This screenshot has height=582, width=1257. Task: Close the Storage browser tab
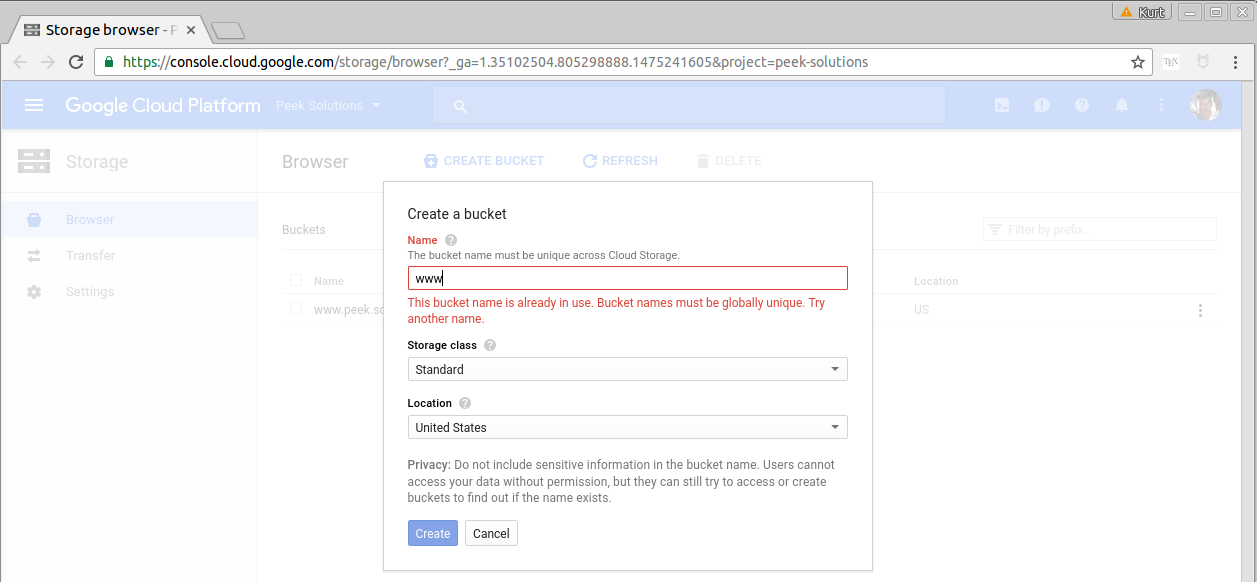(191, 31)
